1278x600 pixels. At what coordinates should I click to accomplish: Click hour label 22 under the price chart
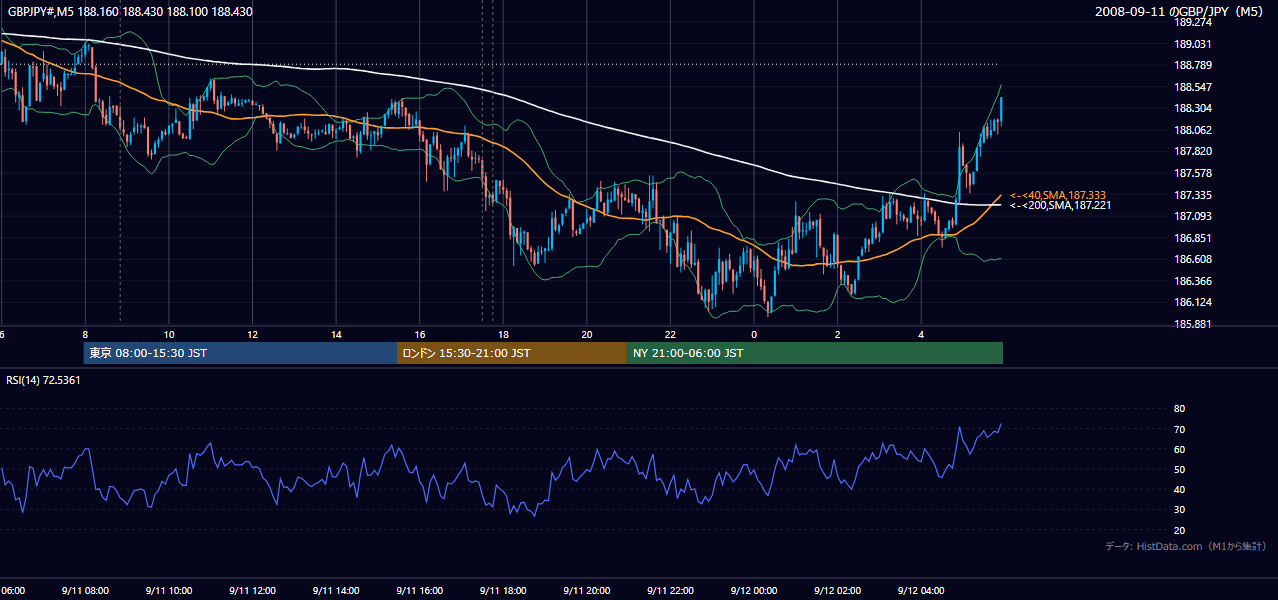click(671, 334)
